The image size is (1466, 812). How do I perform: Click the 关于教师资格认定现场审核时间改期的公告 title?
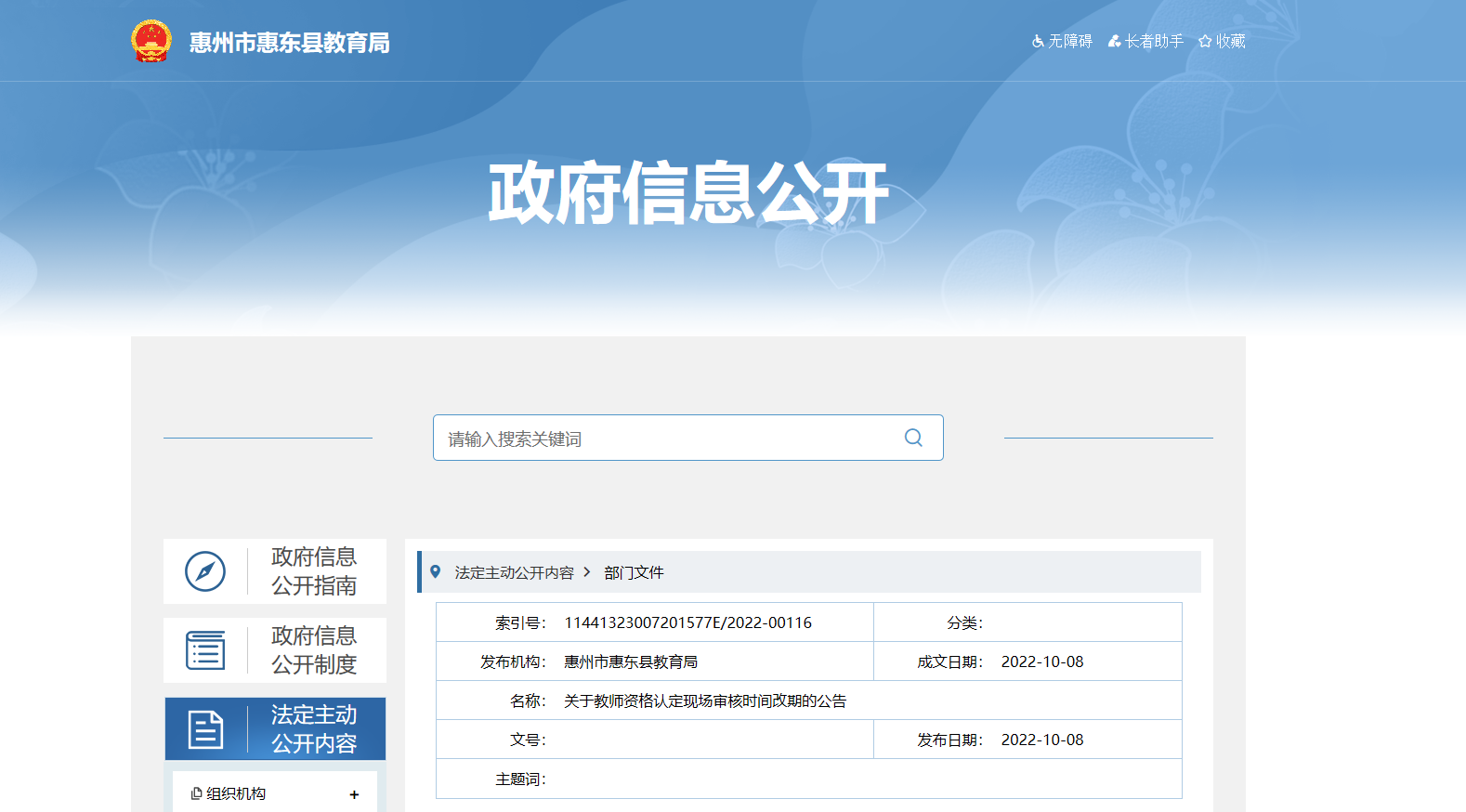pos(705,701)
